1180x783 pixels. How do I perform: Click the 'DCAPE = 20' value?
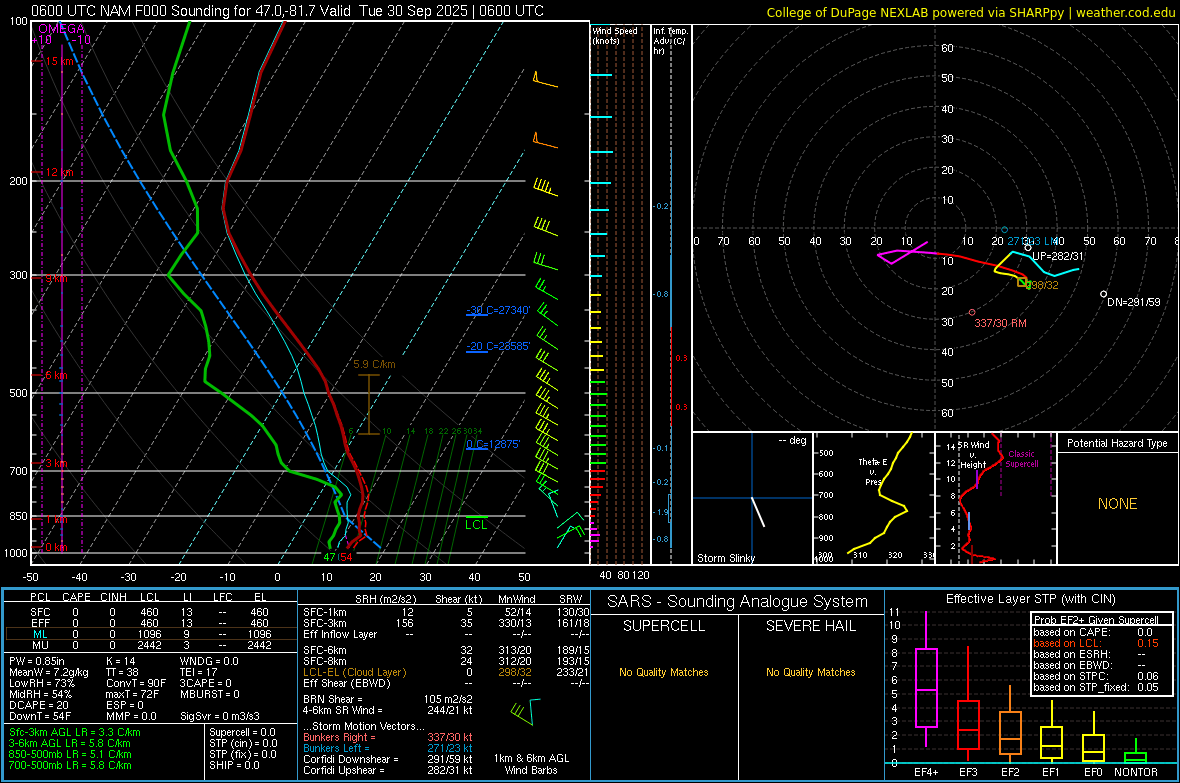click(x=39, y=705)
